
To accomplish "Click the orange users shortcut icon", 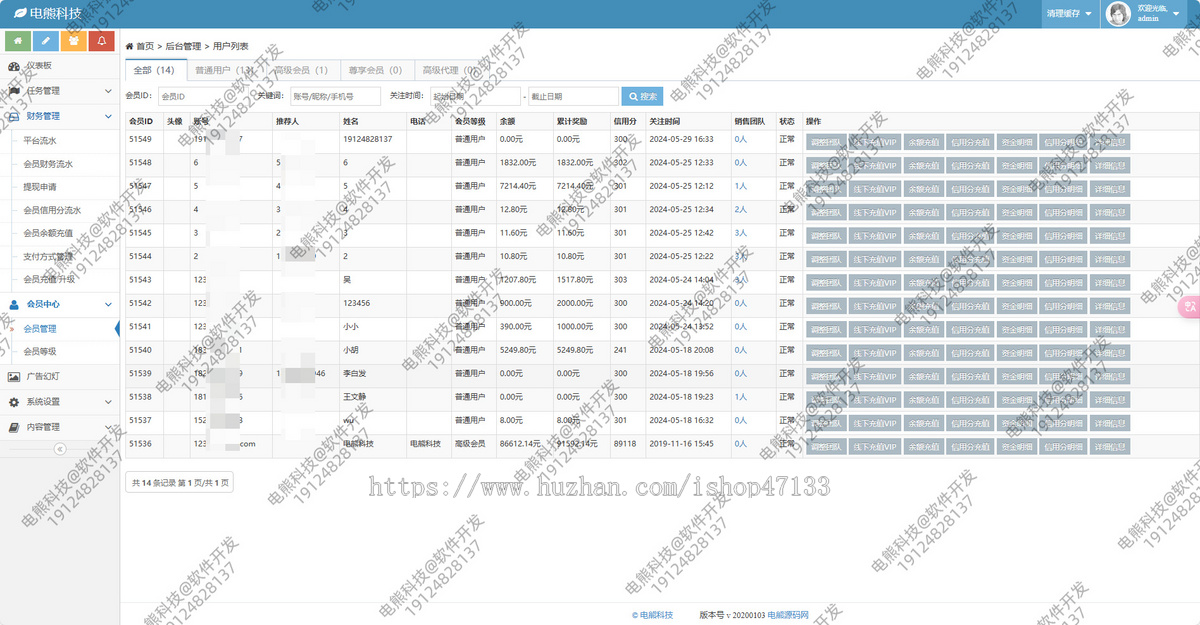I will [x=73, y=41].
